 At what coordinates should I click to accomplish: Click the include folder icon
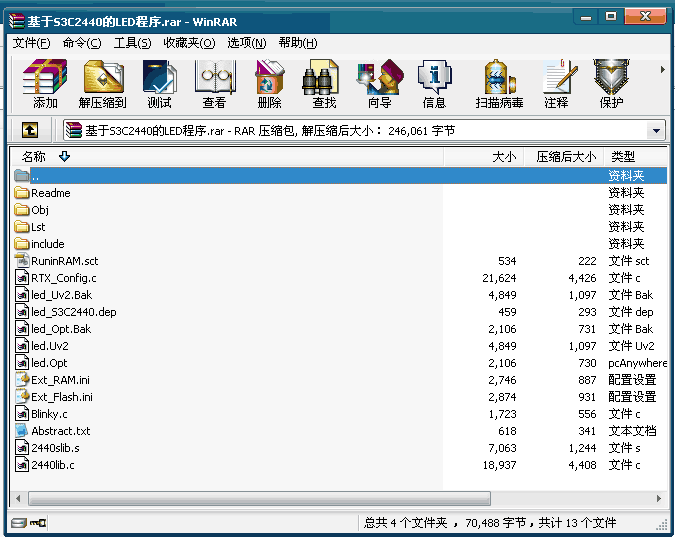(22, 244)
